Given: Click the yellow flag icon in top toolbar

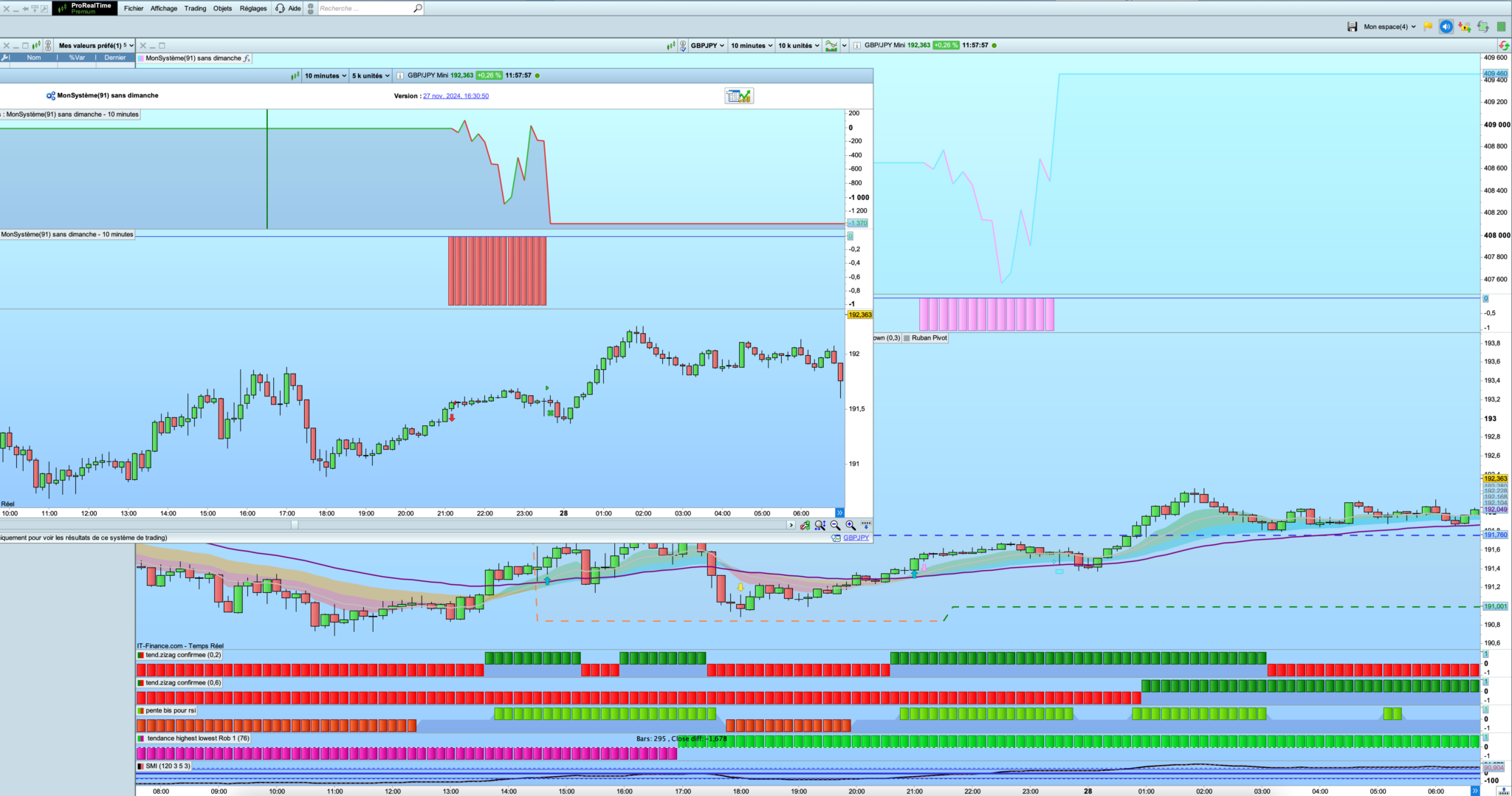Looking at the screenshot, I should click(x=1428, y=27).
